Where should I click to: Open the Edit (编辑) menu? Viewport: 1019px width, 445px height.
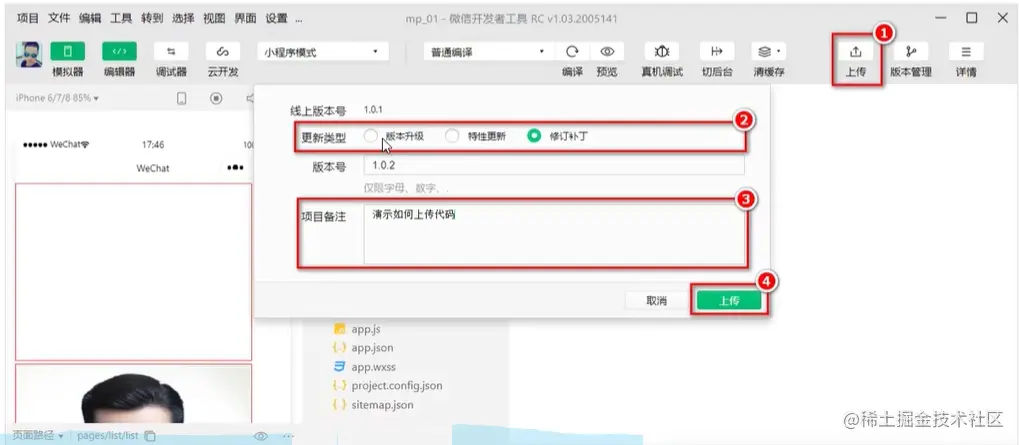(90, 18)
